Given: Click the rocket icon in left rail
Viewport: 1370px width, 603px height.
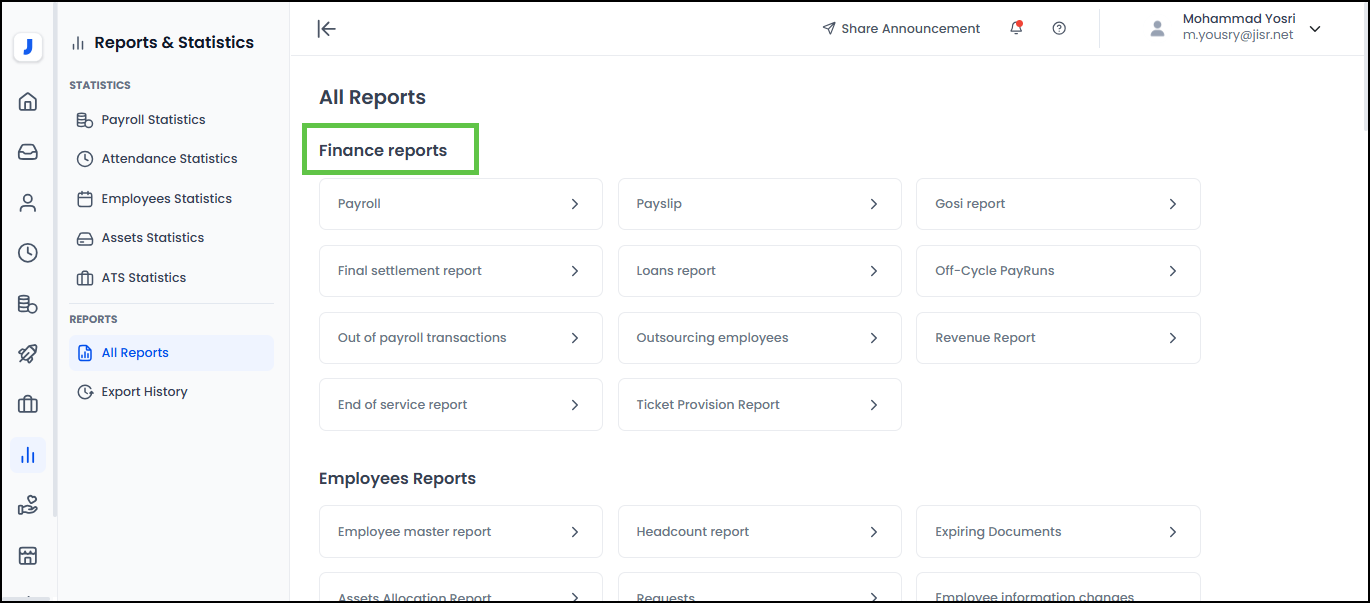Looking at the screenshot, I should [28, 354].
